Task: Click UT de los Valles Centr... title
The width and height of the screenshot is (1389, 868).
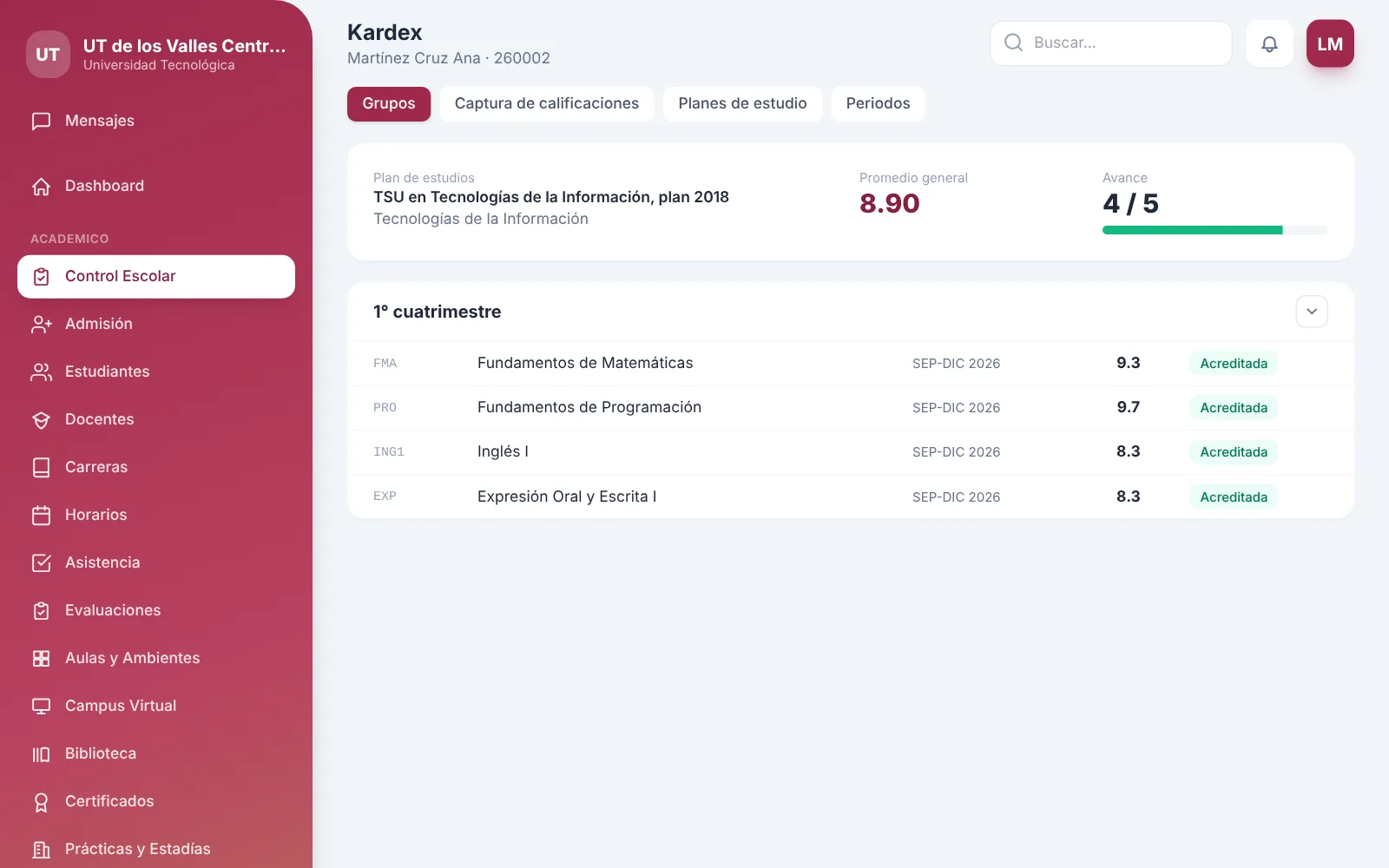Action: (184, 46)
